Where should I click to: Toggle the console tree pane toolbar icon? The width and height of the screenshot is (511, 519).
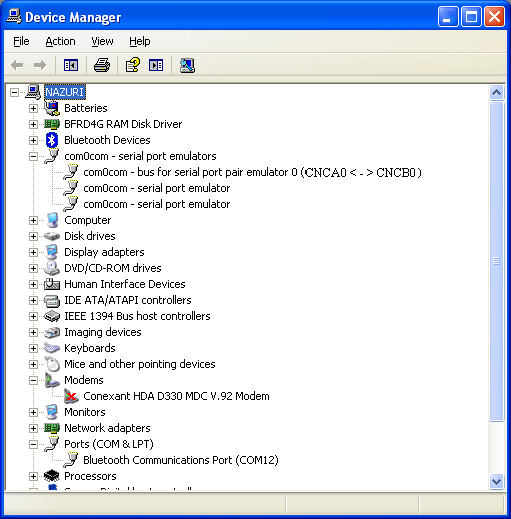click(71, 65)
